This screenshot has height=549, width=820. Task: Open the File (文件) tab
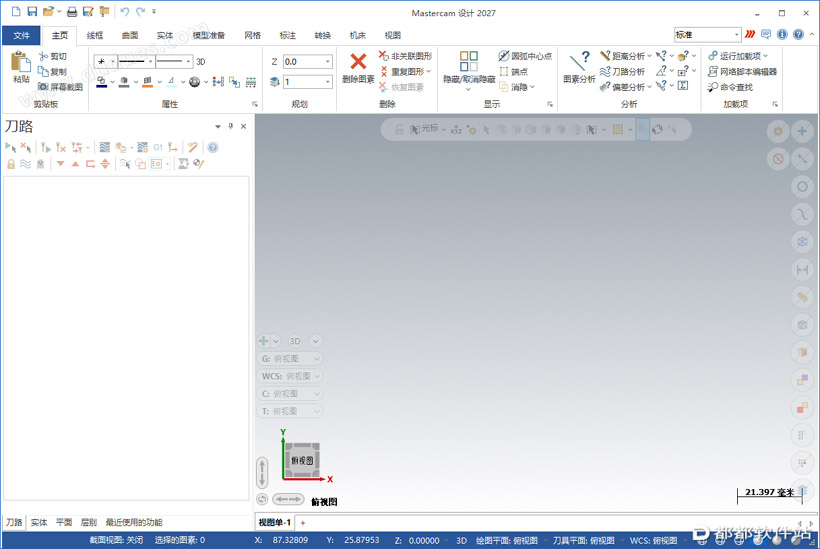(21, 35)
